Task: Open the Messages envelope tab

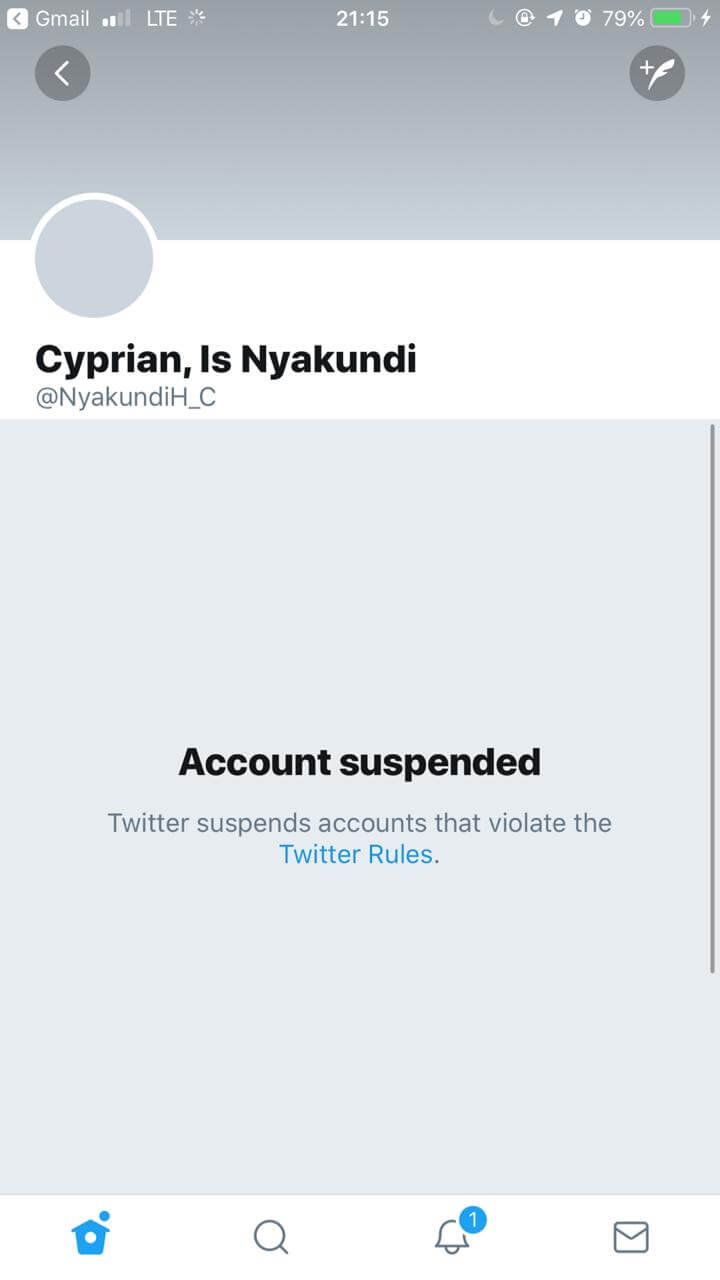Action: point(630,1237)
